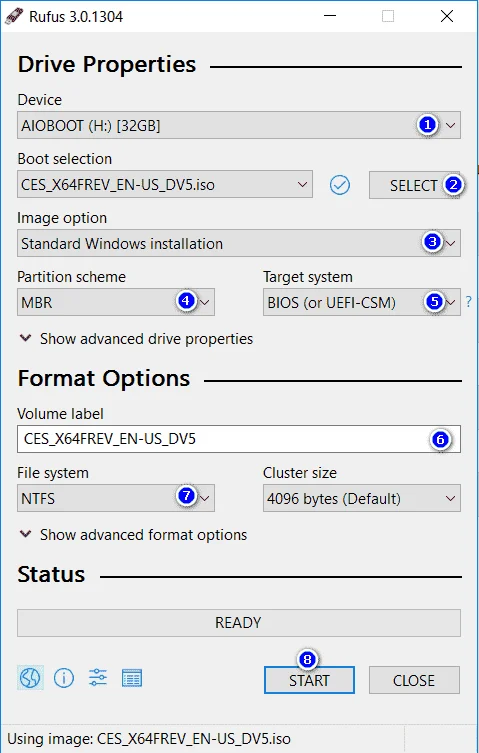
Task: Click the READY status progress bar
Action: pyautogui.click(x=239, y=623)
